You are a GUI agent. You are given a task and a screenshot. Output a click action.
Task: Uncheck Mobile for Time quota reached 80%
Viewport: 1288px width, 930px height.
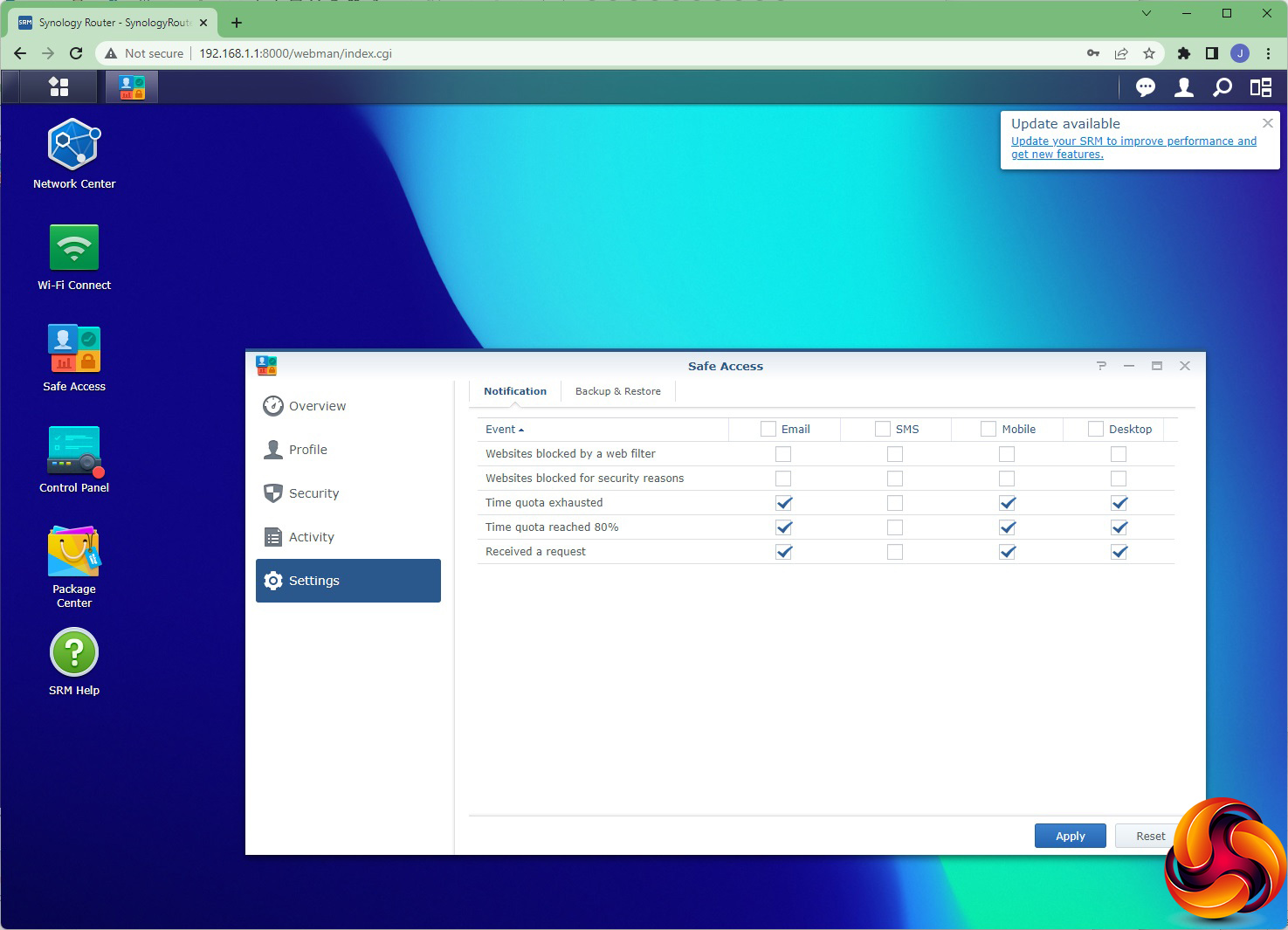tap(1007, 527)
